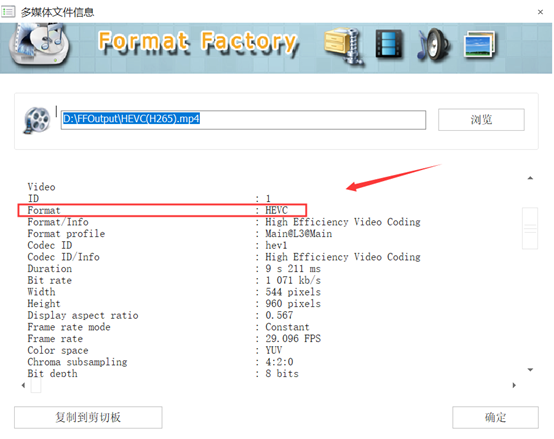The width and height of the screenshot is (554, 439).
Task: Click the '4:2:0' chroma subsampling value
Action: click(x=279, y=362)
